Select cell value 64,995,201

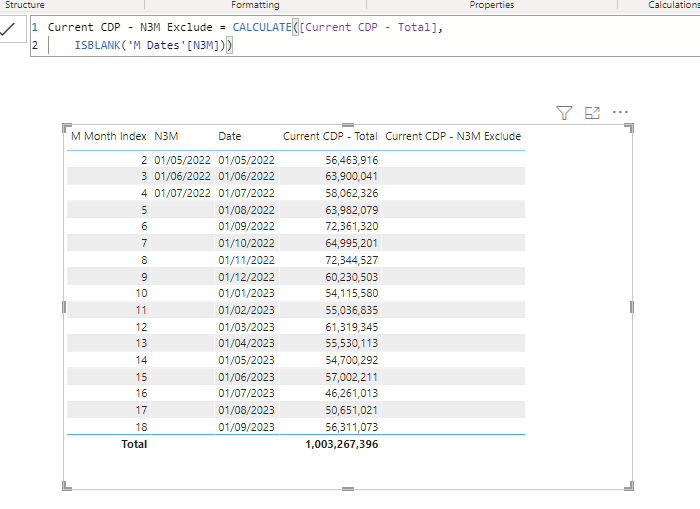pyautogui.click(x=351, y=243)
